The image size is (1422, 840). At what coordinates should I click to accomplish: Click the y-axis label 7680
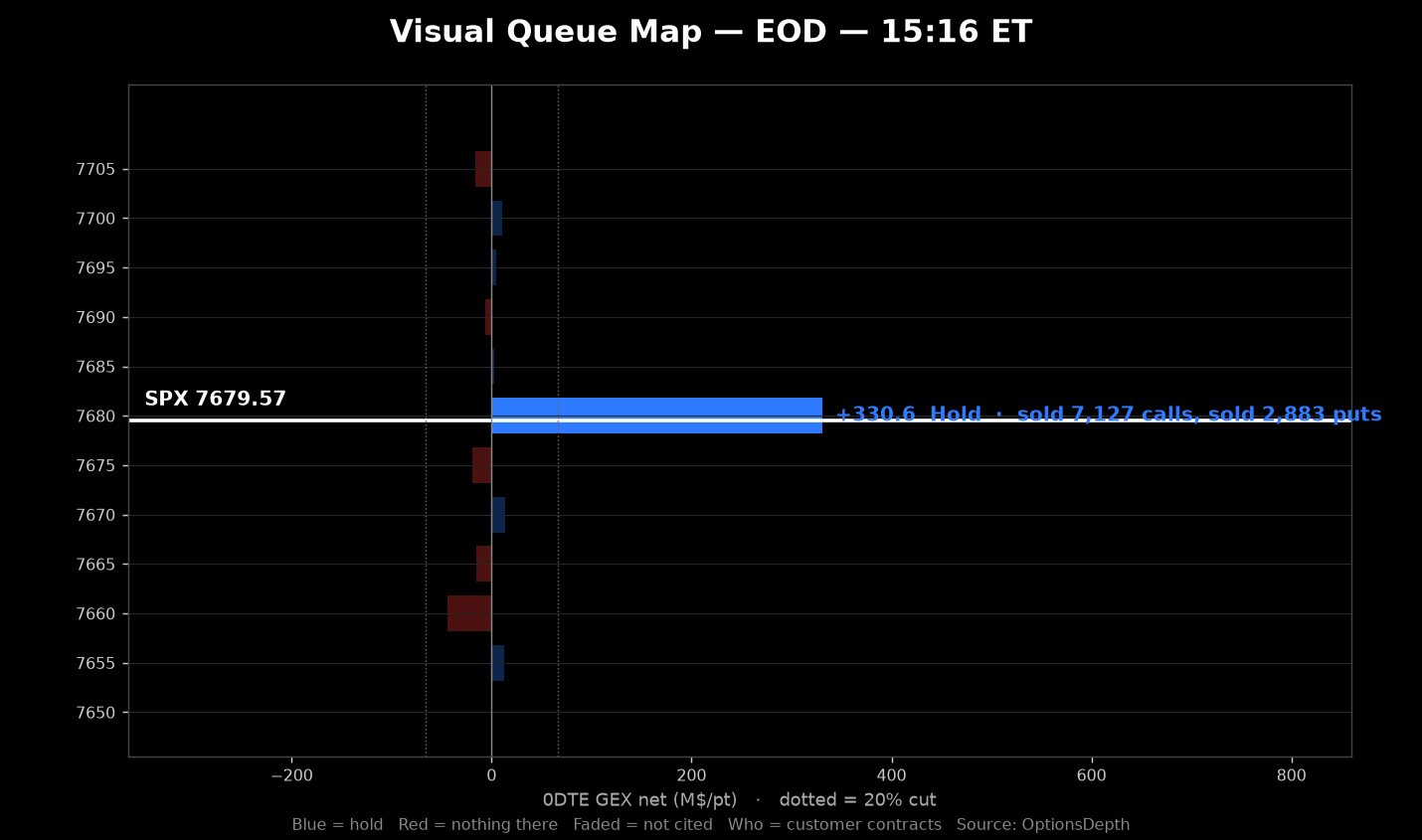pos(95,417)
